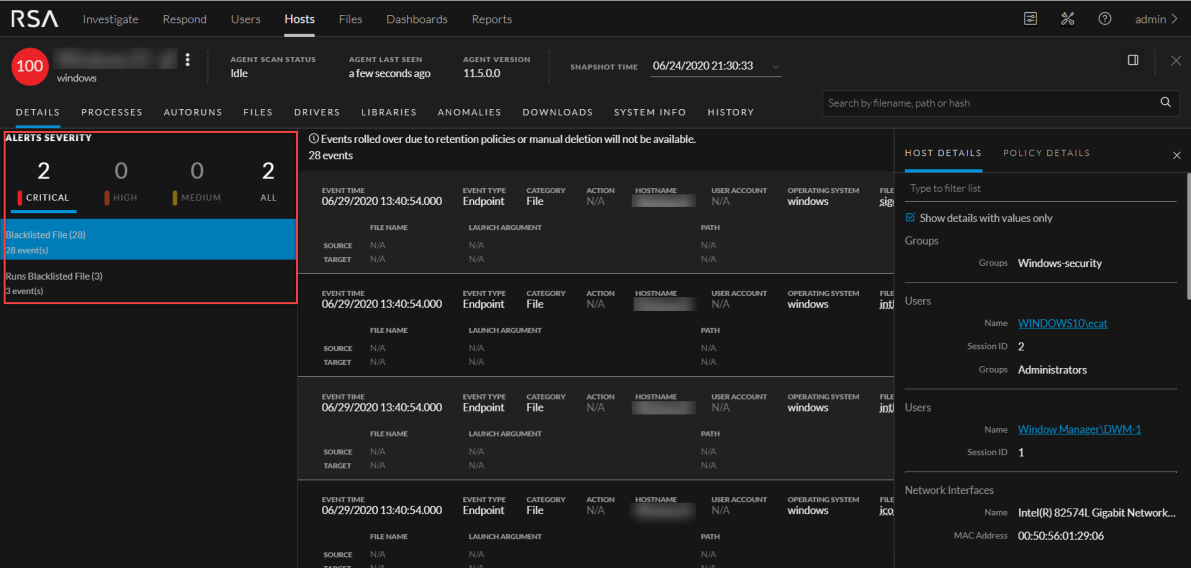Toggle Show details with values only checkbox
The height and width of the screenshot is (568, 1191).
[910, 217]
